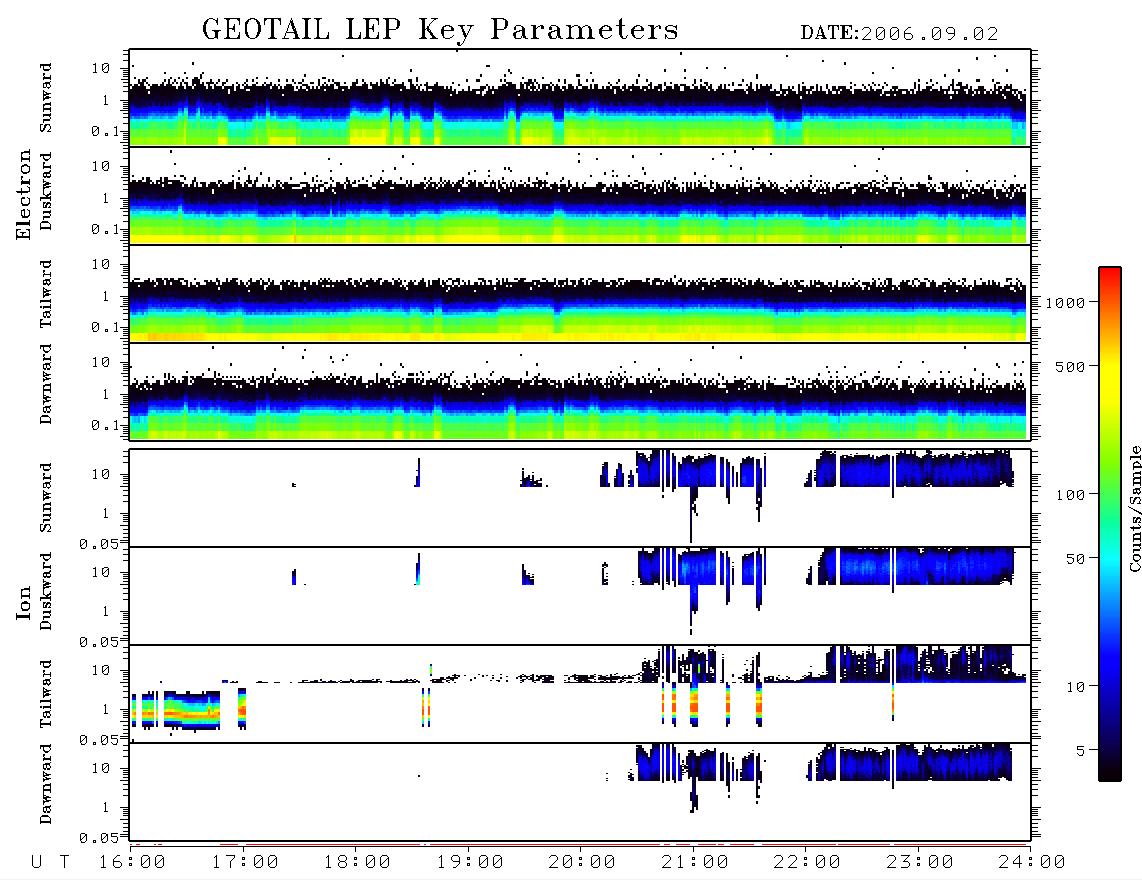Click the 0.05 tick of the Ion Sunward panel
This screenshot has height=880, width=1142.
pyautogui.click(x=98, y=543)
